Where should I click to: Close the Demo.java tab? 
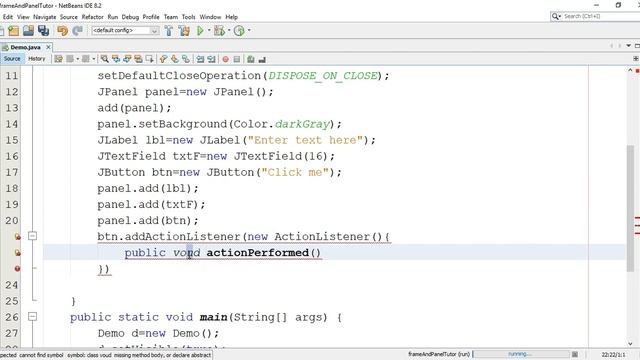click(48, 47)
